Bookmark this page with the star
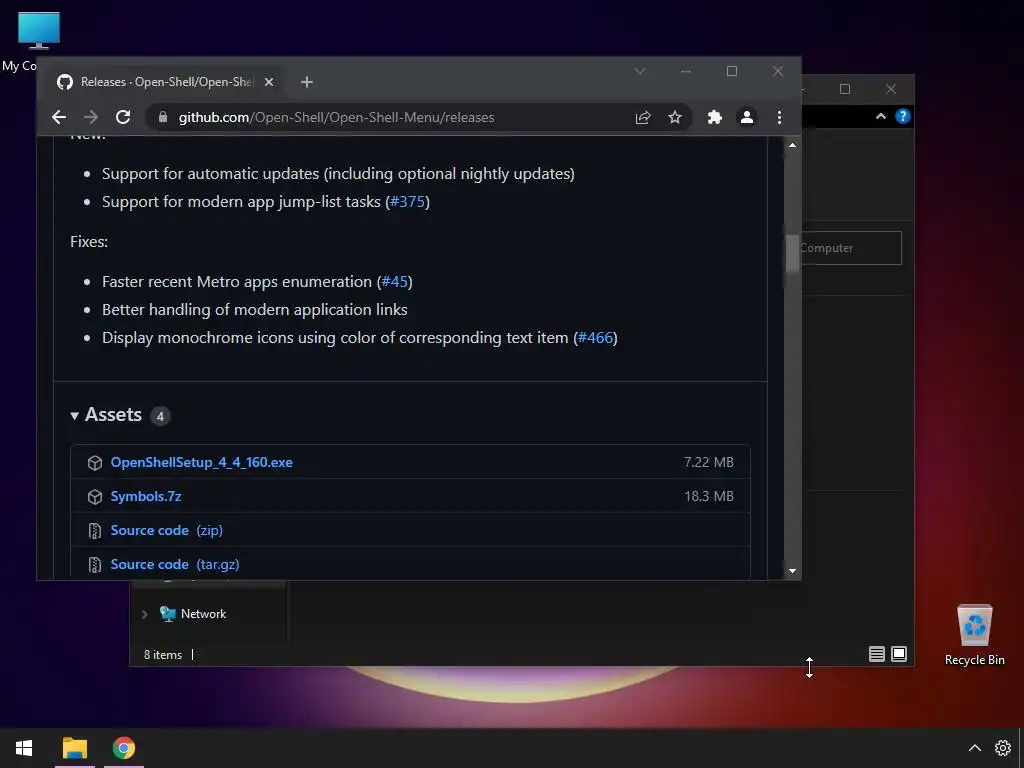The height and width of the screenshot is (768, 1024). click(675, 118)
